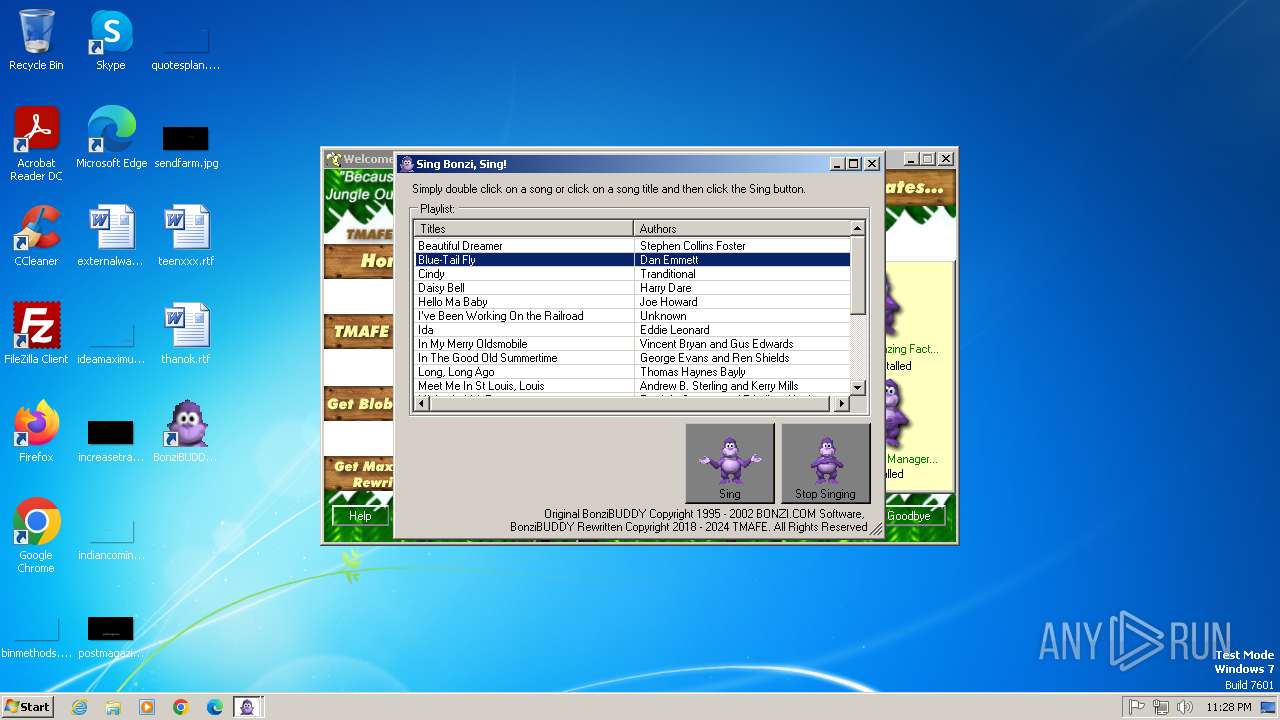Maximize the Sing Bonzi, Sing! window

(x=854, y=164)
